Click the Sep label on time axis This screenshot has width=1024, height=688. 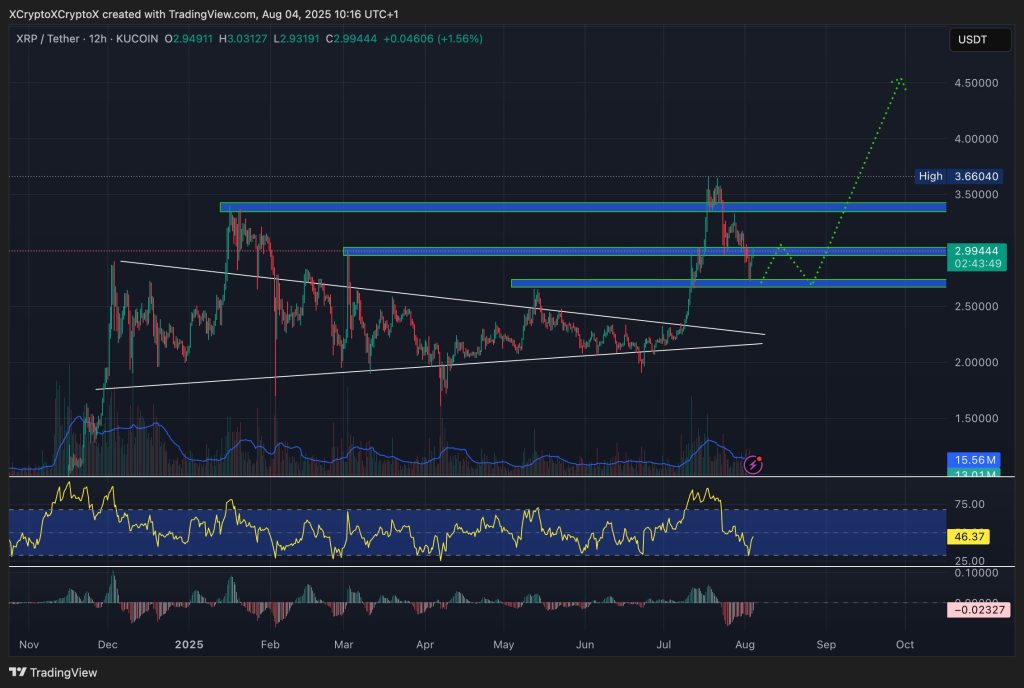point(826,646)
